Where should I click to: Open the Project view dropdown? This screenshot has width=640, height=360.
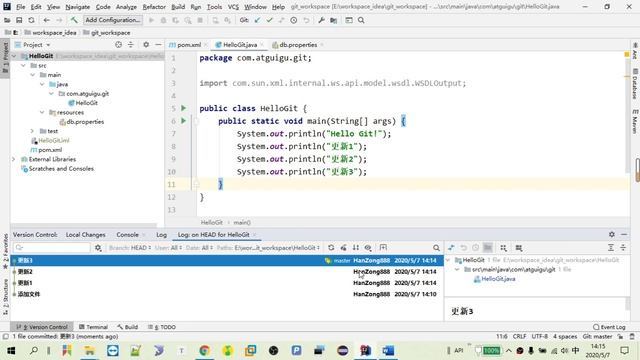(37, 45)
